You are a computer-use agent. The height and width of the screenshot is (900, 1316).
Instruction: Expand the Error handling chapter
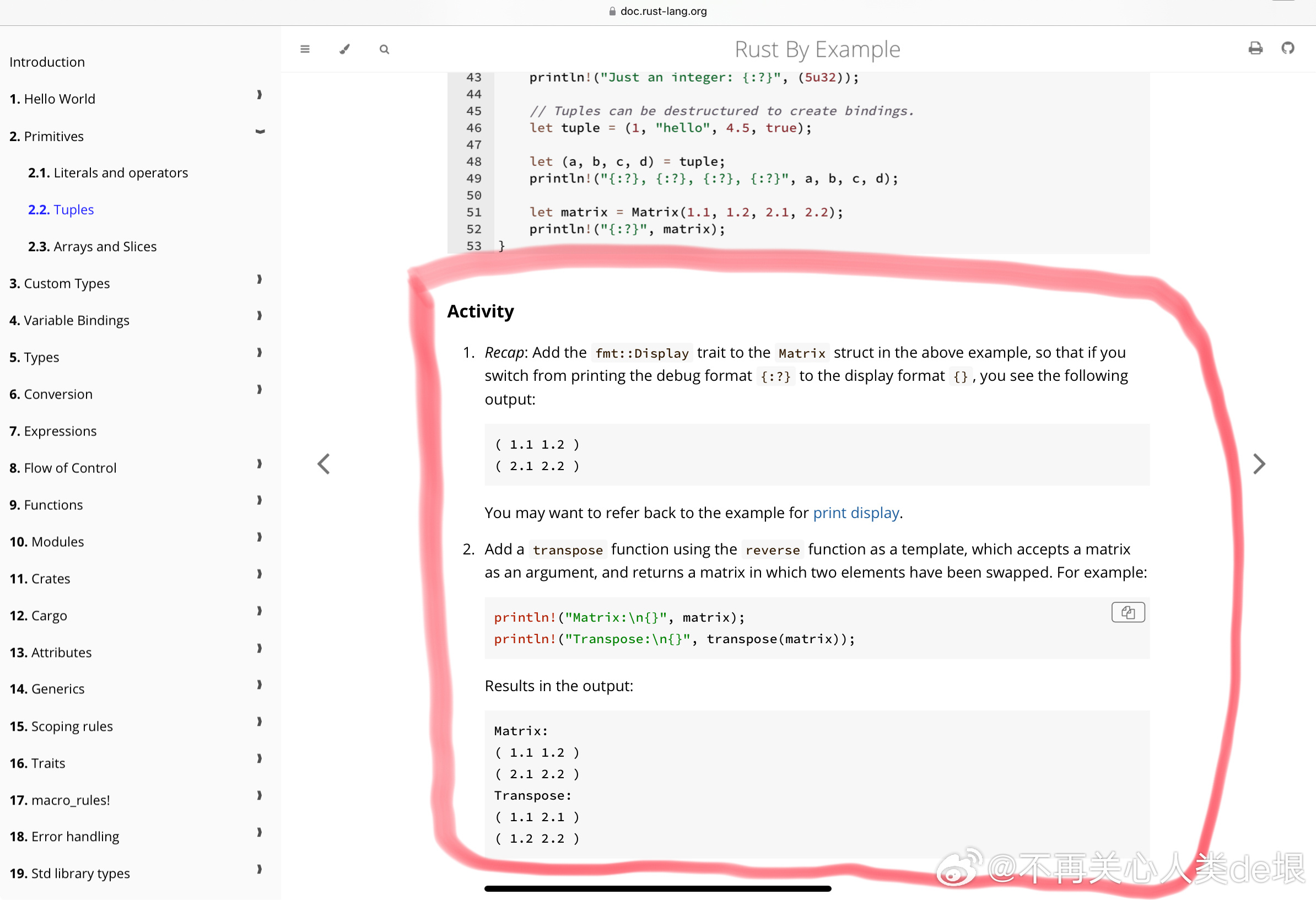coord(260,833)
